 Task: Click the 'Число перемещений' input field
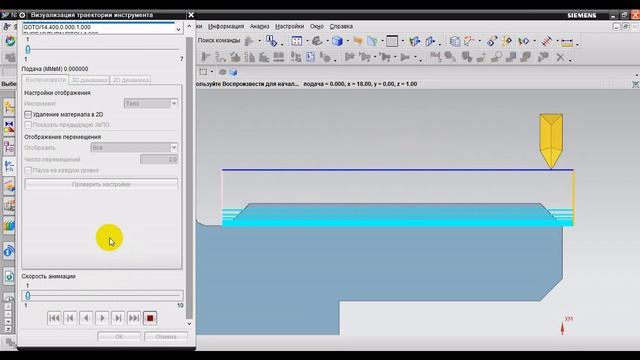point(159,159)
